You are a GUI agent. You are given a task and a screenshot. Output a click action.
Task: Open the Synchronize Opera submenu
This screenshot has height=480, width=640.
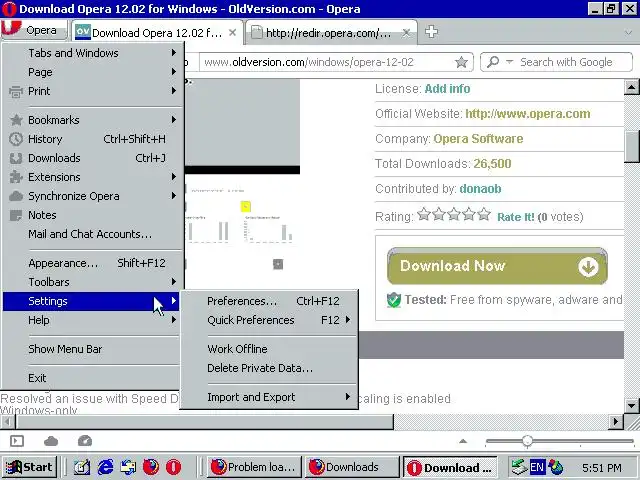pos(92,196)
